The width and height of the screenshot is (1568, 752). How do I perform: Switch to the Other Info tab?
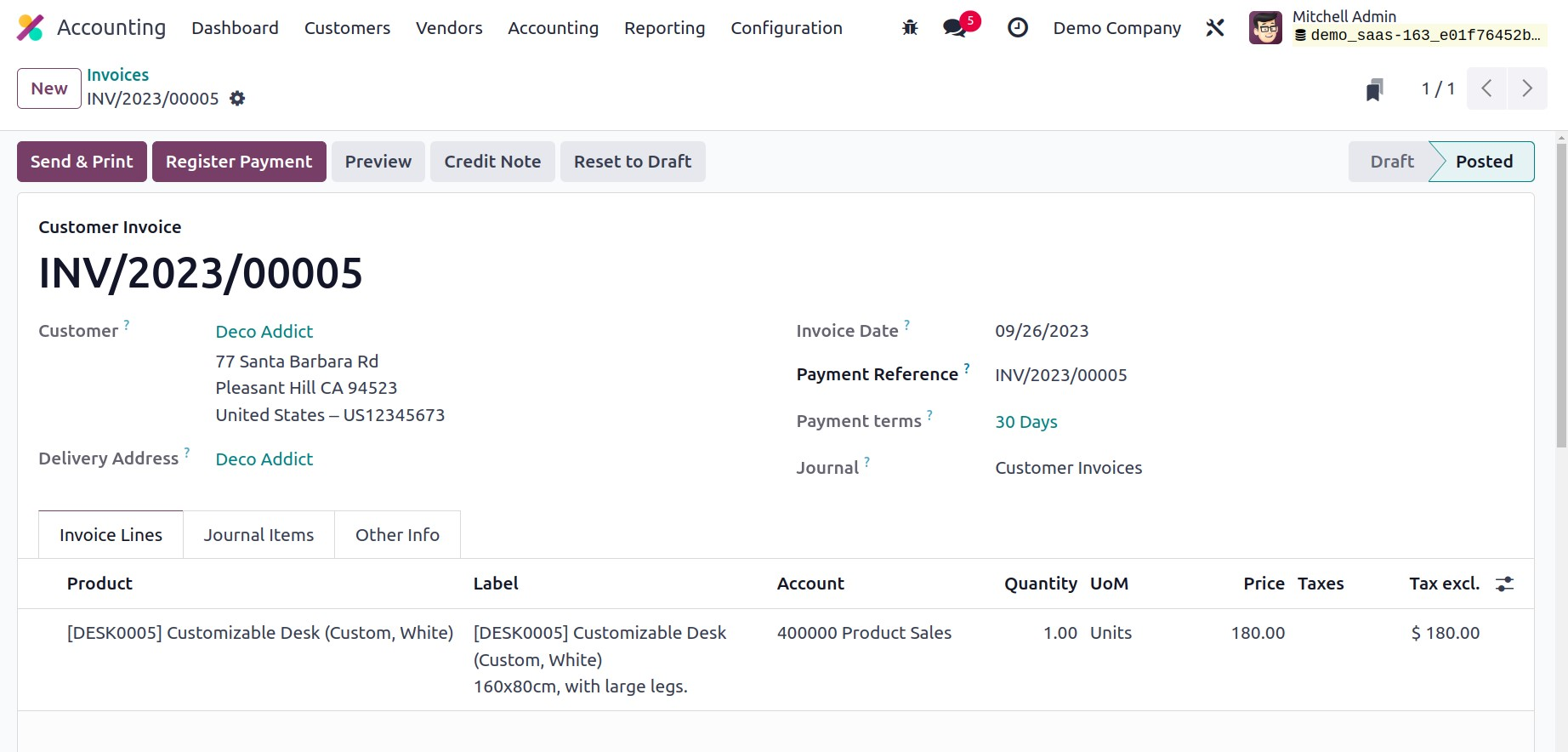397,535
